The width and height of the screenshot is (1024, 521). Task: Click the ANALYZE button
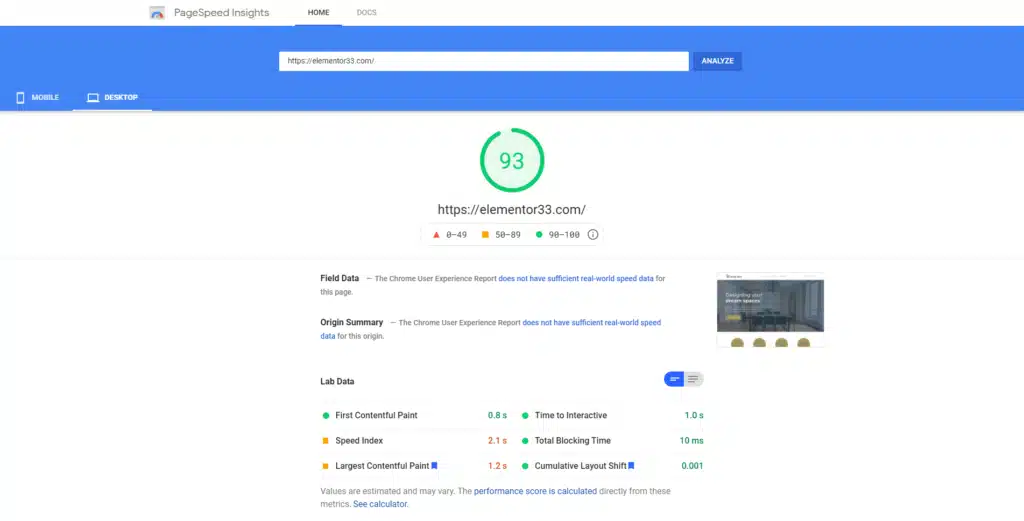click(717, 61)
